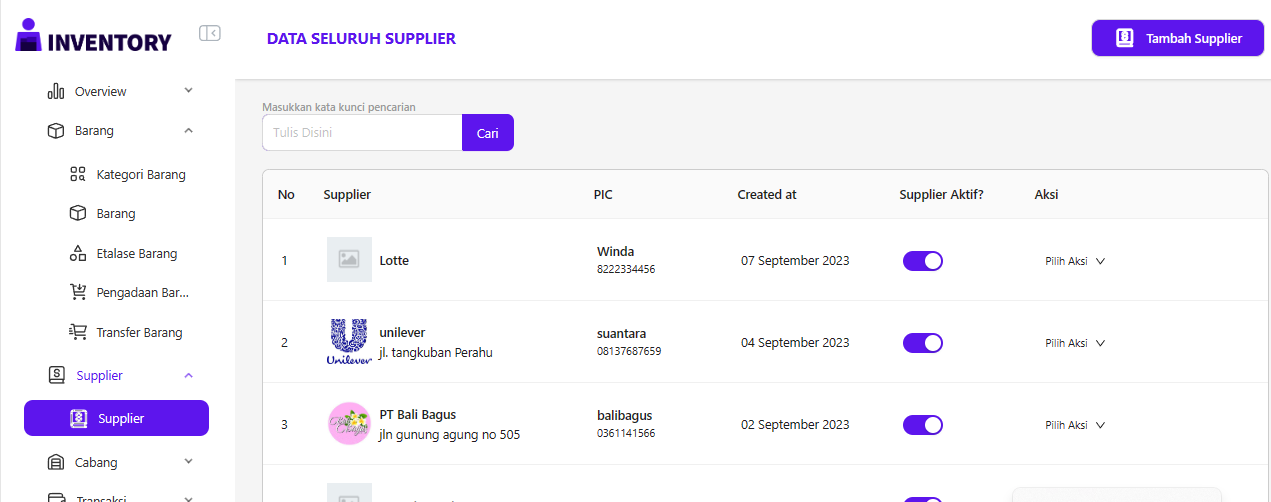Click the Tambah Supplier button
Screen dimensions: 1271x502
pos(1177,38)
